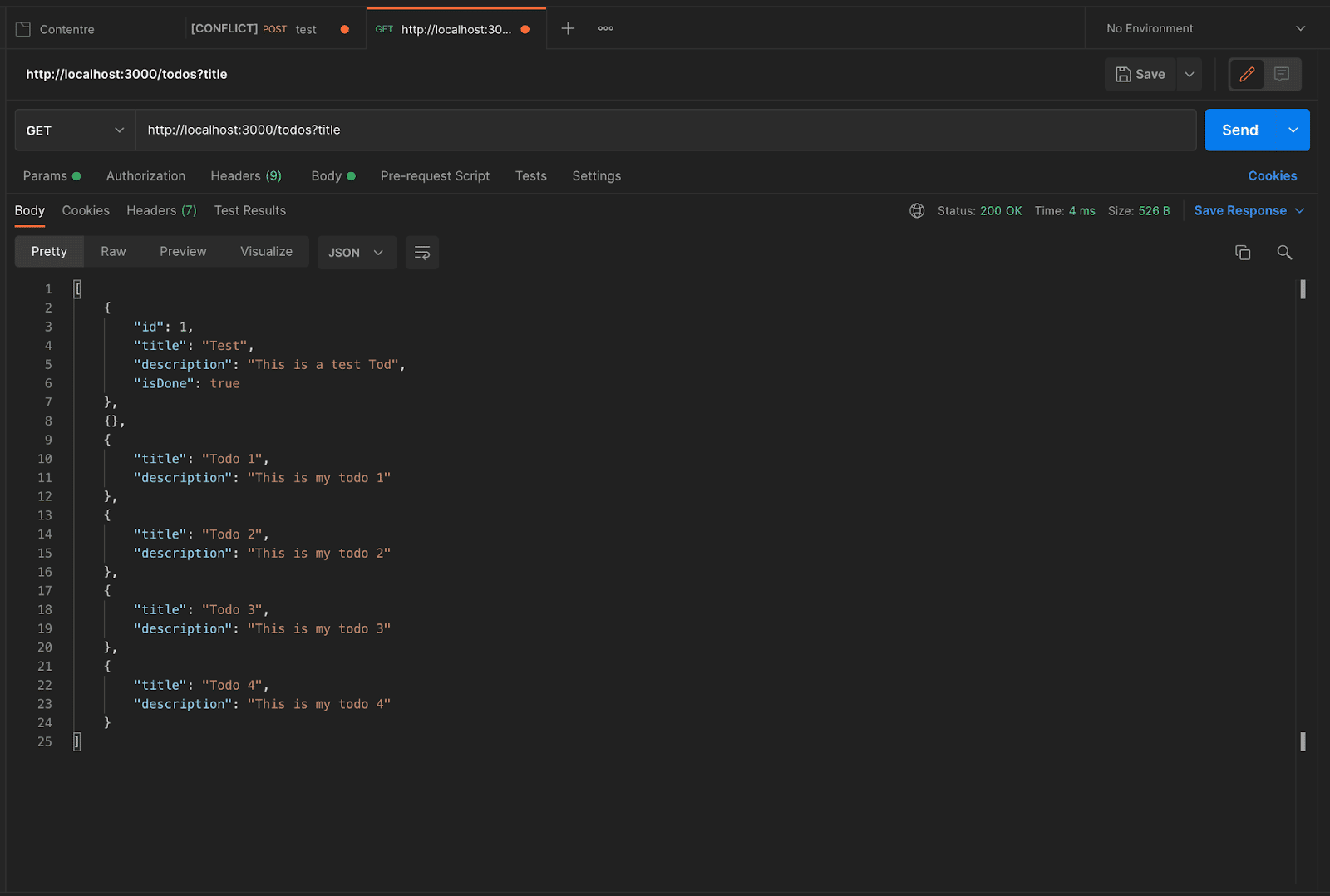
Task: Open the Tests tab
Action: pos(530,175)
